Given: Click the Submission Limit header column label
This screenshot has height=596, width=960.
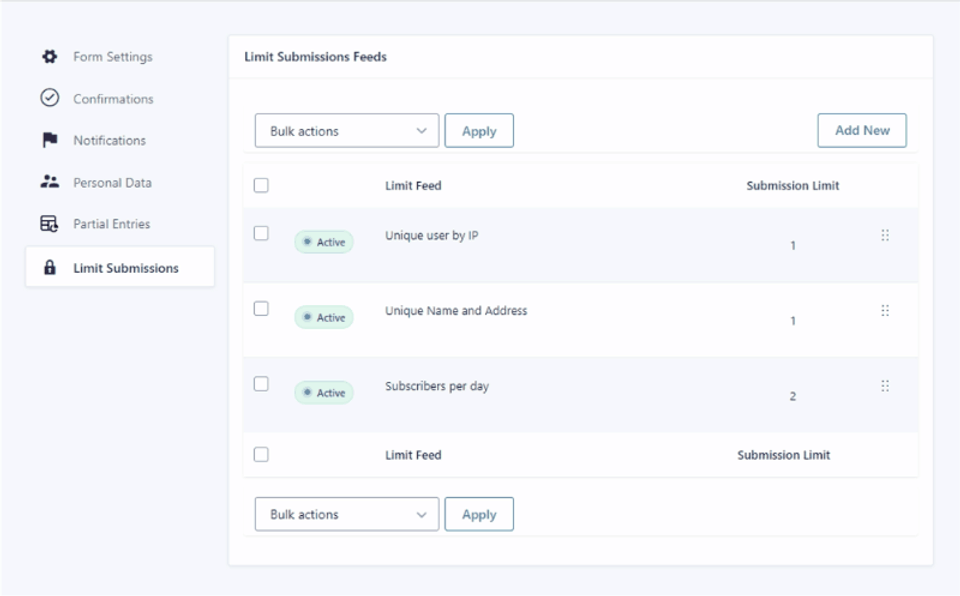Looking at the screenshot, I should [x=793, y=186].
